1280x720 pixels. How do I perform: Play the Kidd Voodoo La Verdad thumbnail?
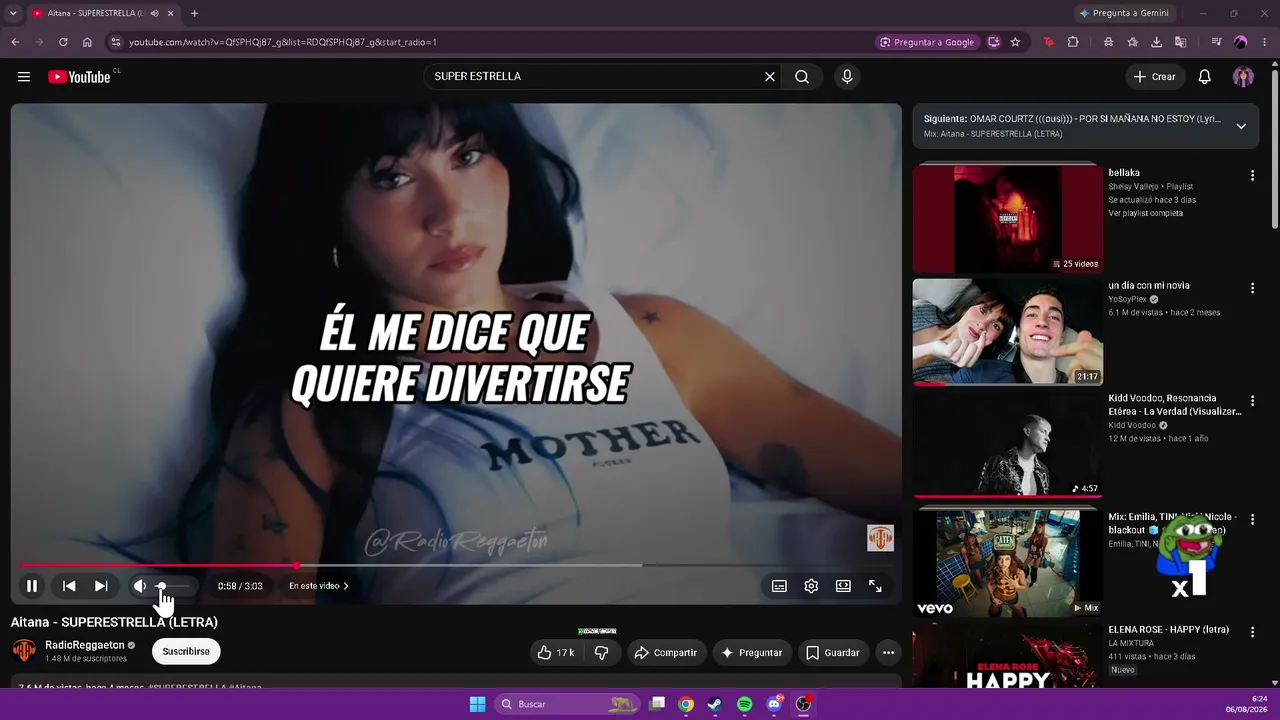[x=1008, y=444]
